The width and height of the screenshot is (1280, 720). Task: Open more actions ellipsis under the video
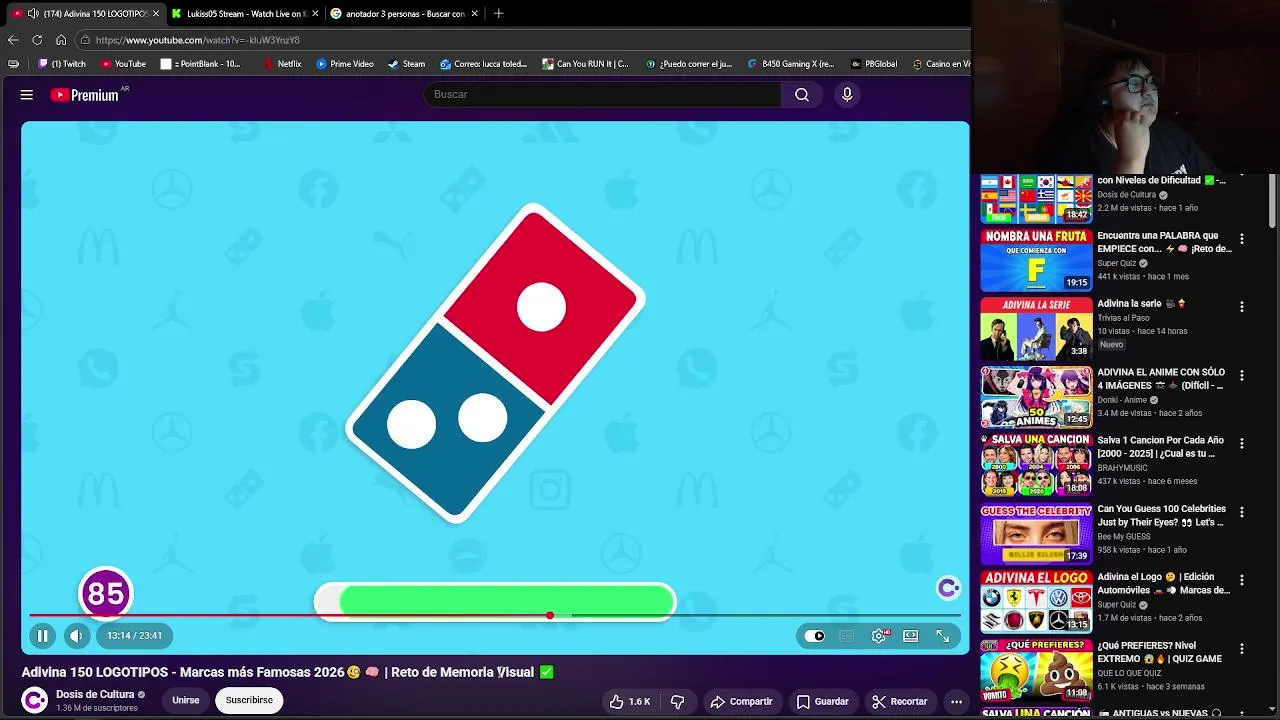click(956, 701)
